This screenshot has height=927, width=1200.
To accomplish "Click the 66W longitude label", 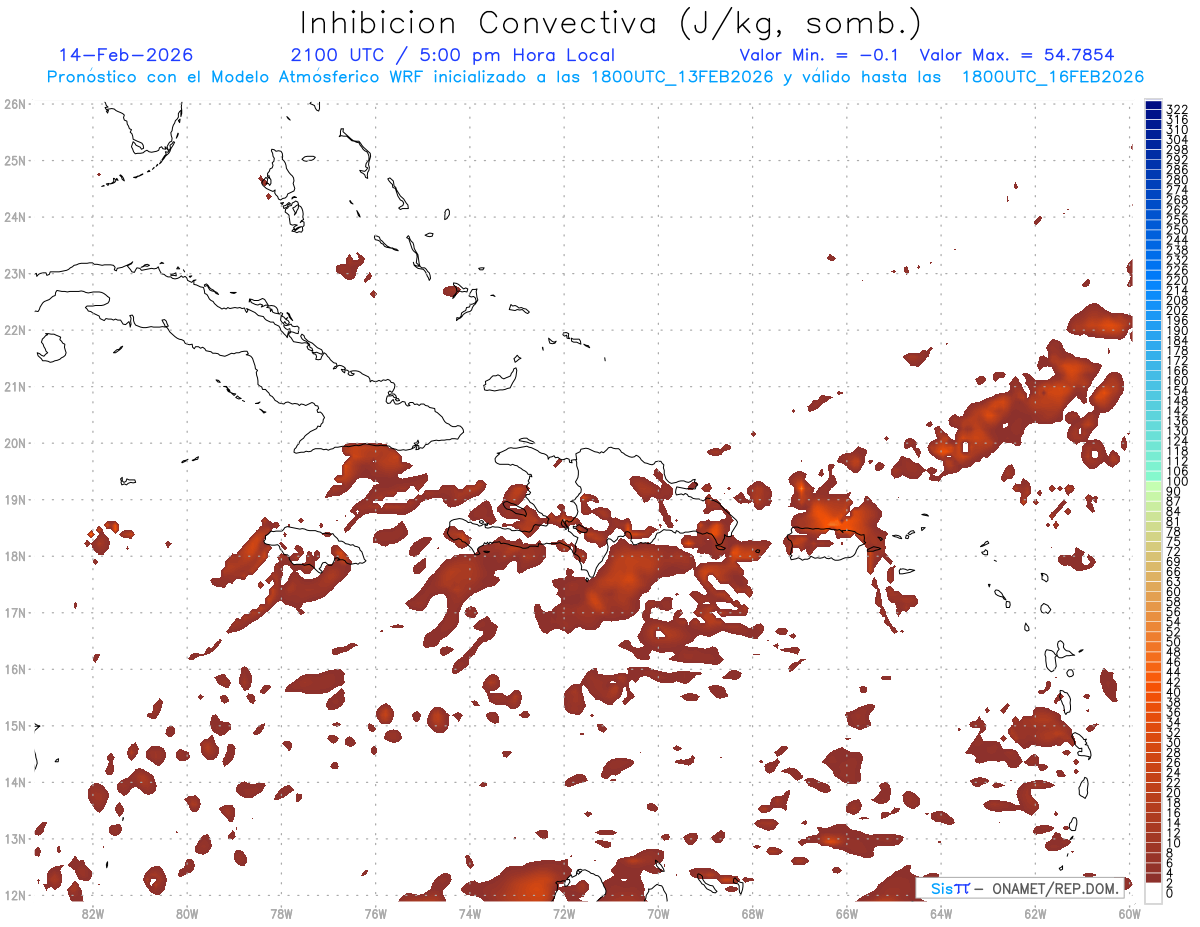I will [x=847, y=913].
